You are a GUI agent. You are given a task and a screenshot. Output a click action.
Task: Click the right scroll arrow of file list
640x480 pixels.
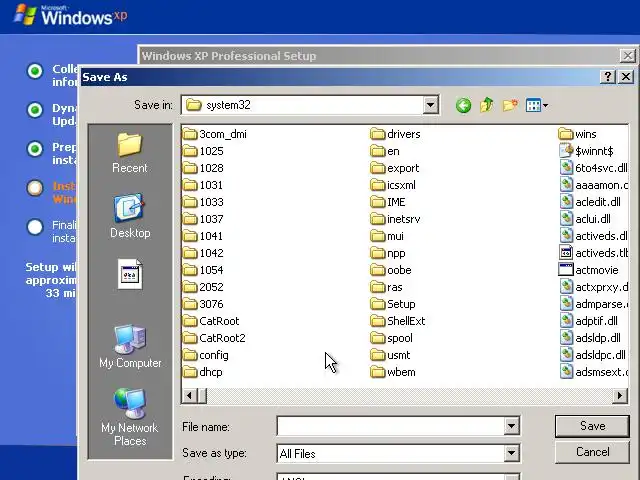(x=620, y=396)
